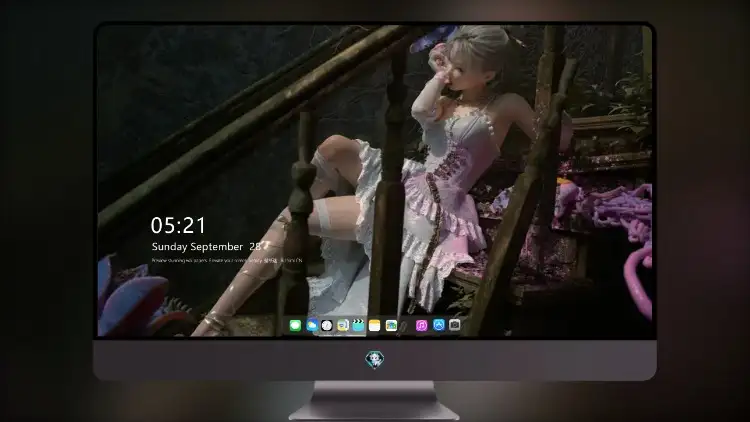
Task: Launch the yellow-bordered app beside the Clock
Action: click(x=342, y=325)
